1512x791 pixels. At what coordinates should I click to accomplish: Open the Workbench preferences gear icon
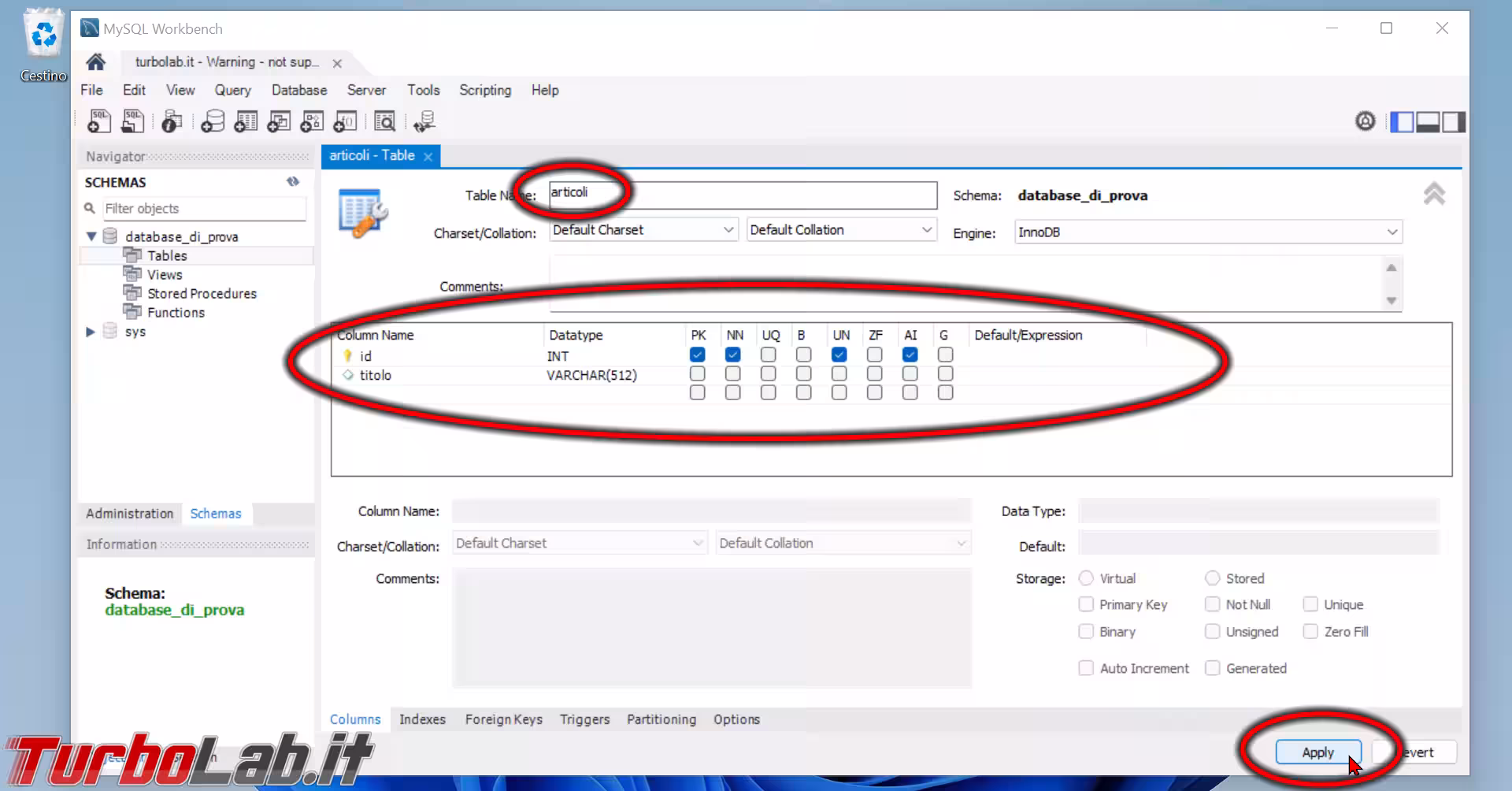click(1366, 121)
